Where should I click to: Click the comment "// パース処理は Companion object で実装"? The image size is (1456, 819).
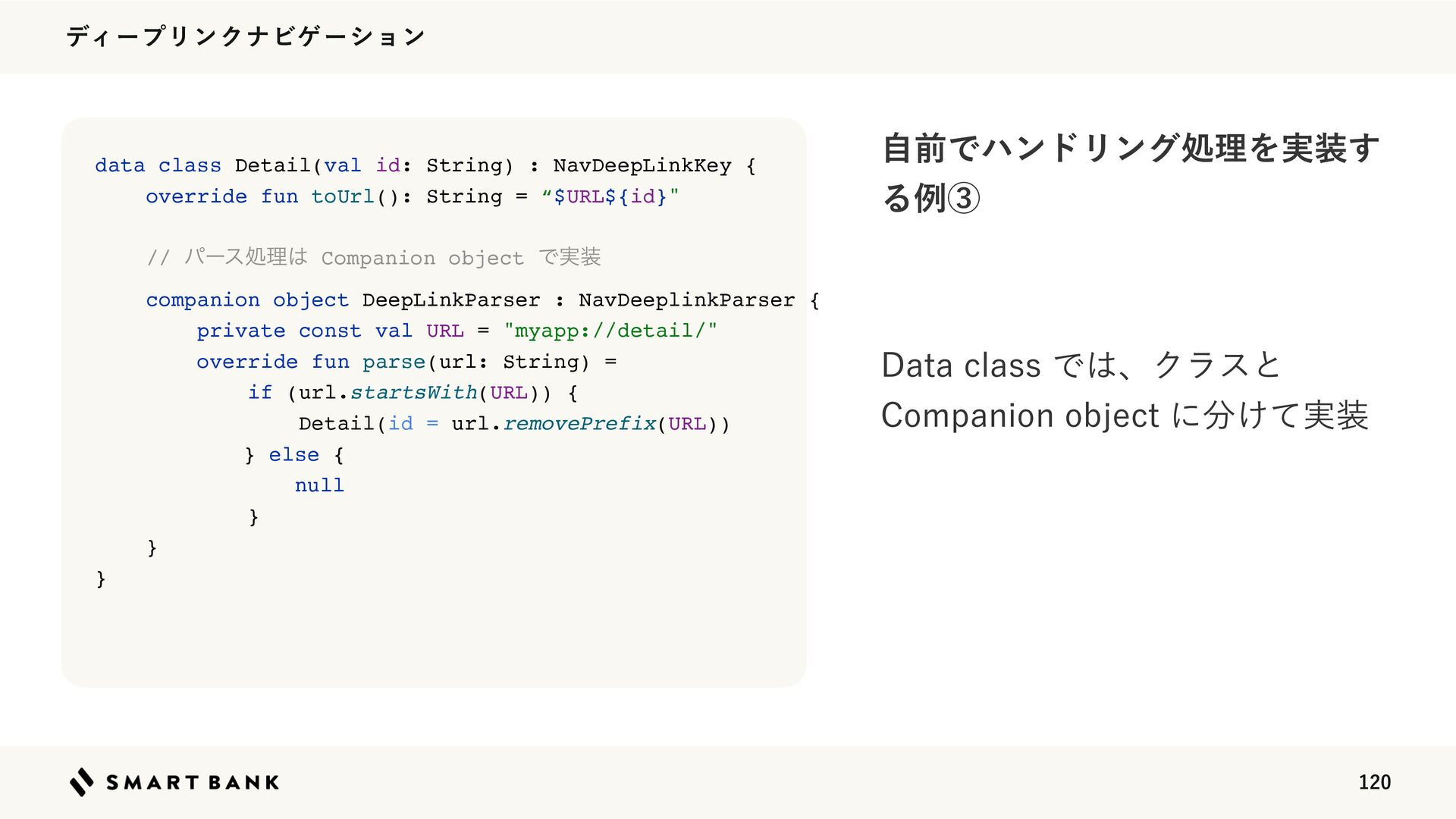tap(374, 257)
